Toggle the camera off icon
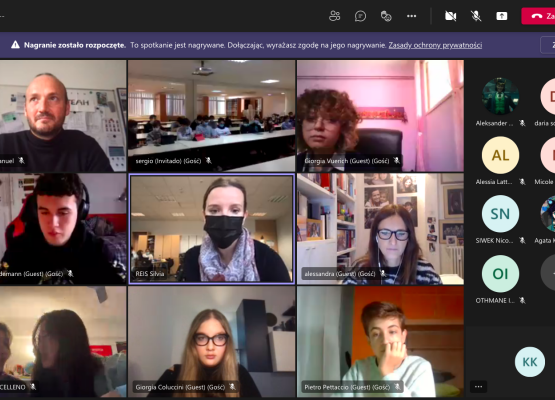 [x=450, y=16]
